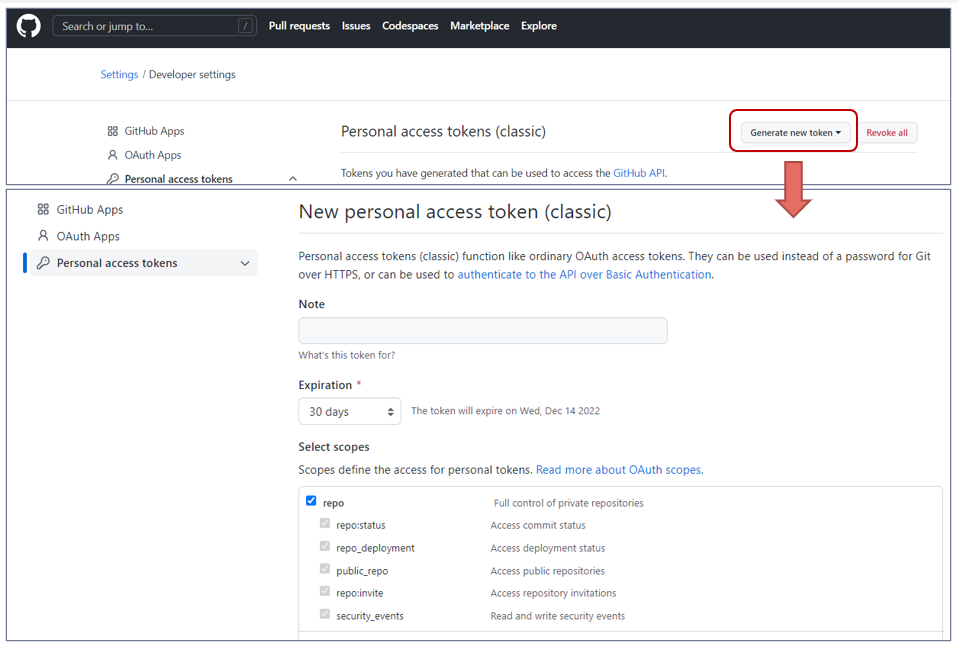Image resolution: width=957 pixels, height=647 pixels.
Task: Click the Select scopes heading
Action: point(334,447)
